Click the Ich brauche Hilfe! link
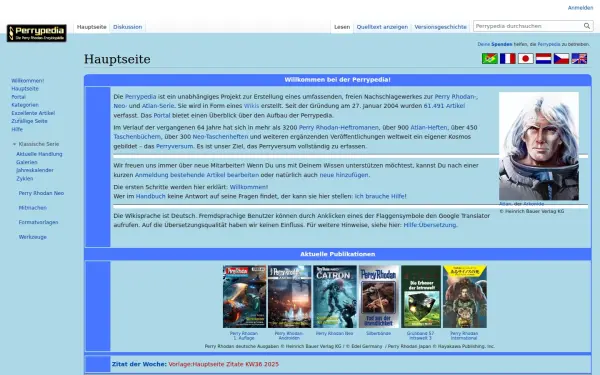The image size is (600, 375). [x=380, y=196]
